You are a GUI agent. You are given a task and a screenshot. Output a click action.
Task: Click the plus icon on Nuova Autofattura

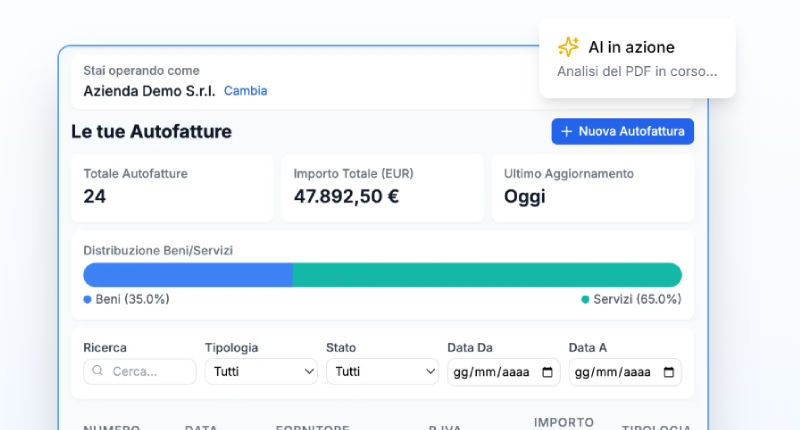pyautogui.click(x=566, y=131)
